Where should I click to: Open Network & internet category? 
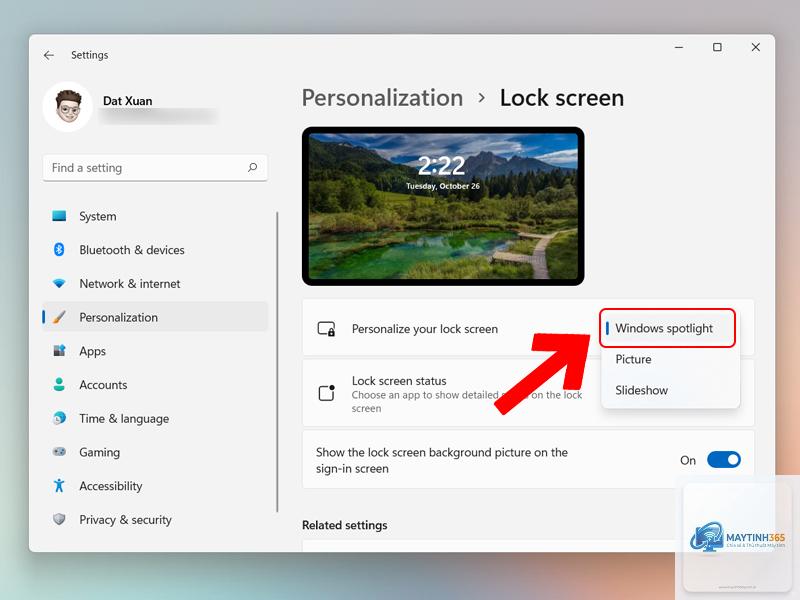[155, 283]
